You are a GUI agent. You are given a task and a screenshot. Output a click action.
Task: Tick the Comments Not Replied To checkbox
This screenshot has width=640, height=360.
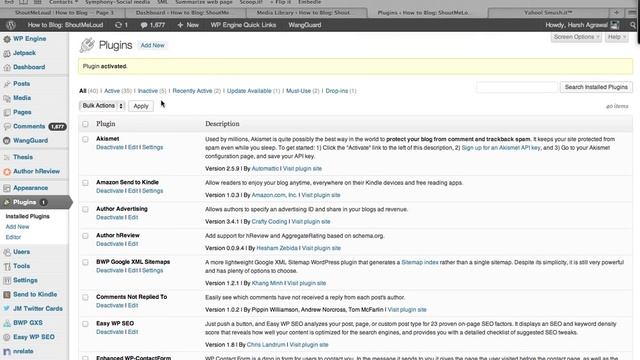coord(85,298)
